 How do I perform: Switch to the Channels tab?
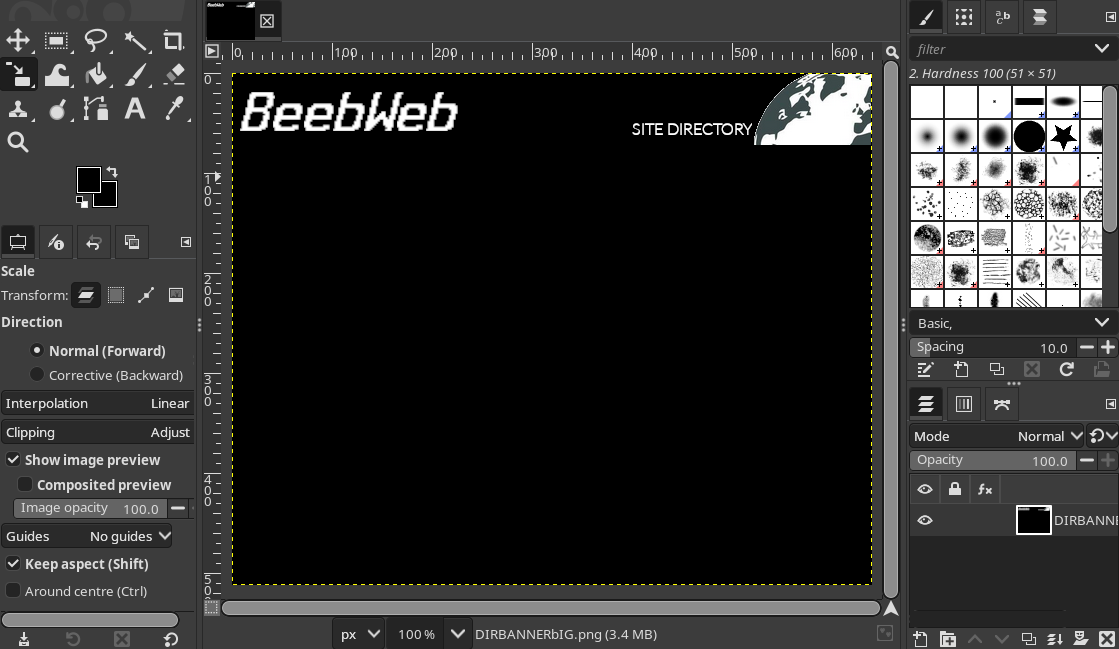964,404
